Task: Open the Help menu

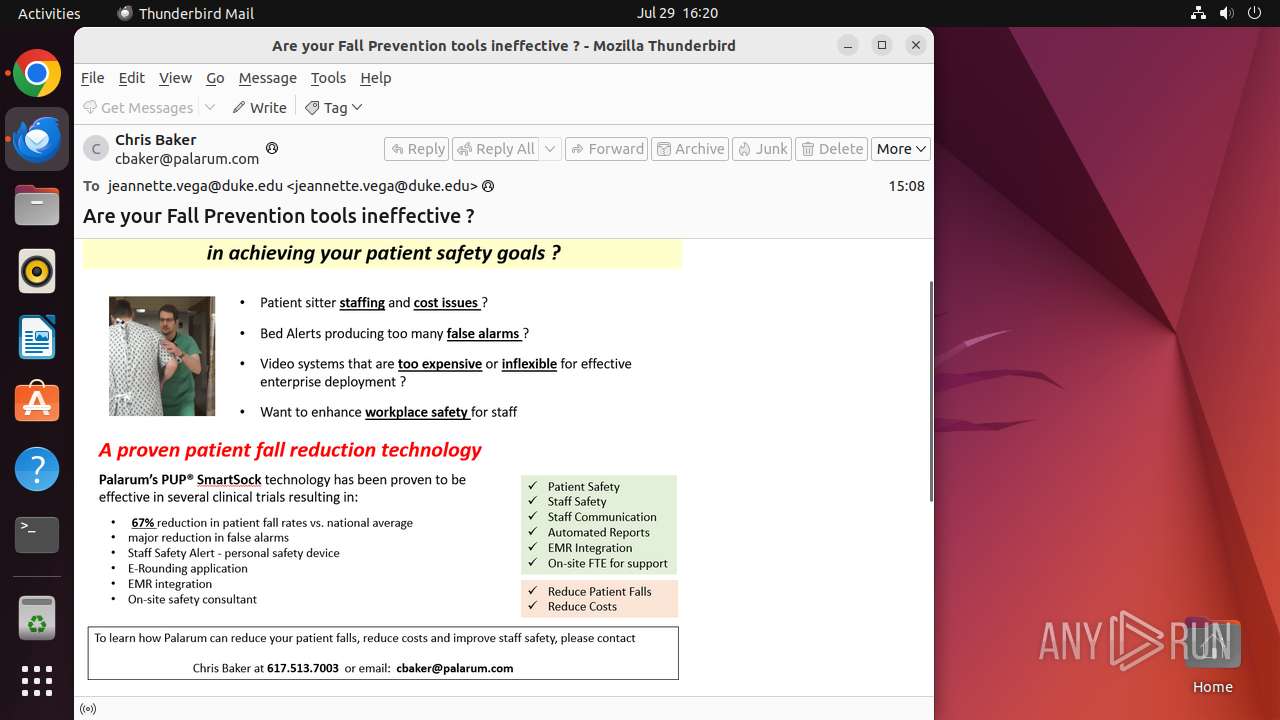Action: [375, 77]
